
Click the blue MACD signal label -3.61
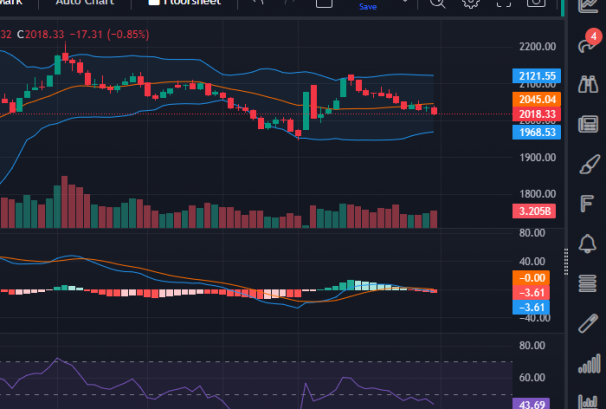point(531,307)
